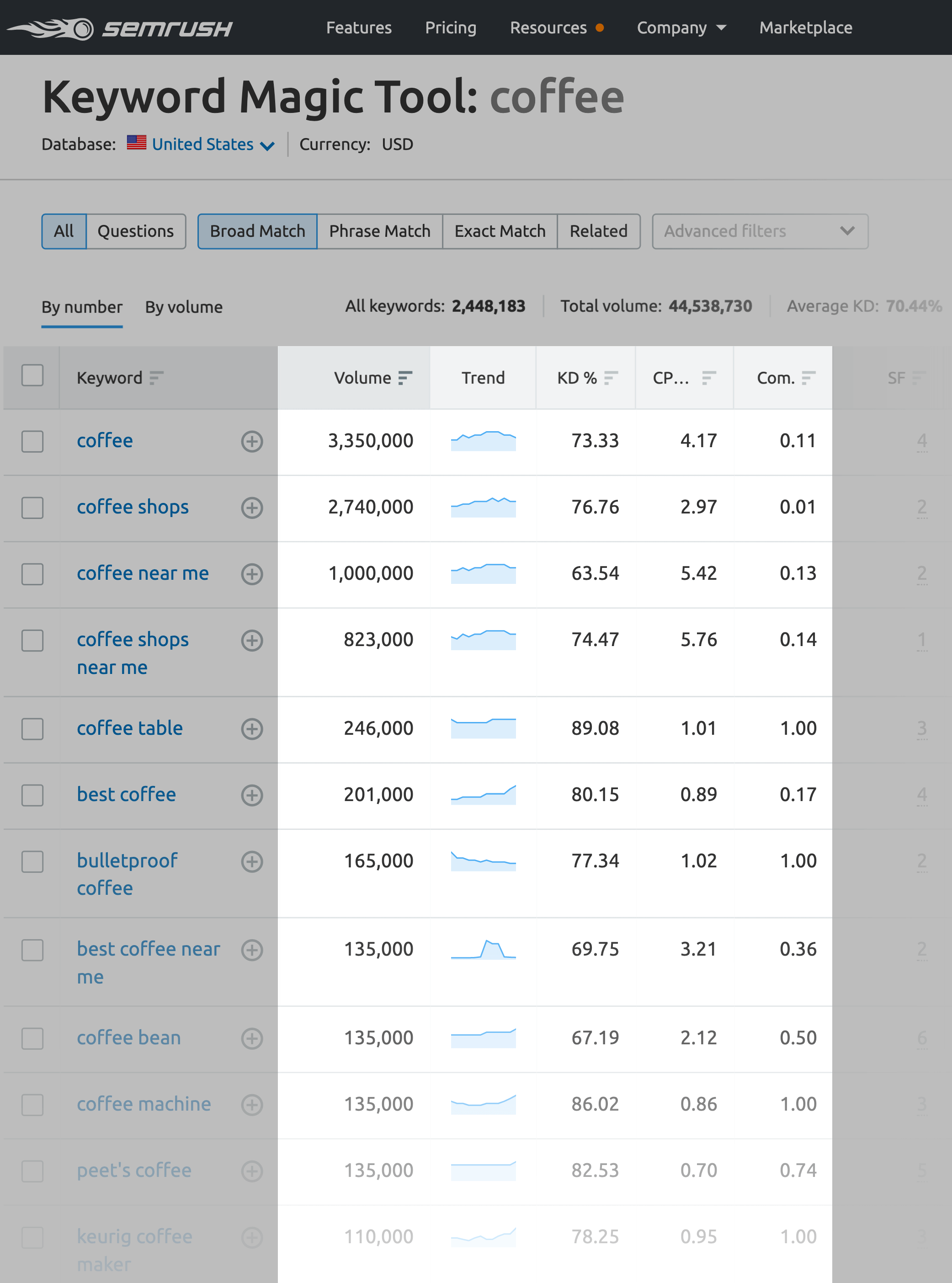Click the United States flag icon

click(x=137, y=143)
